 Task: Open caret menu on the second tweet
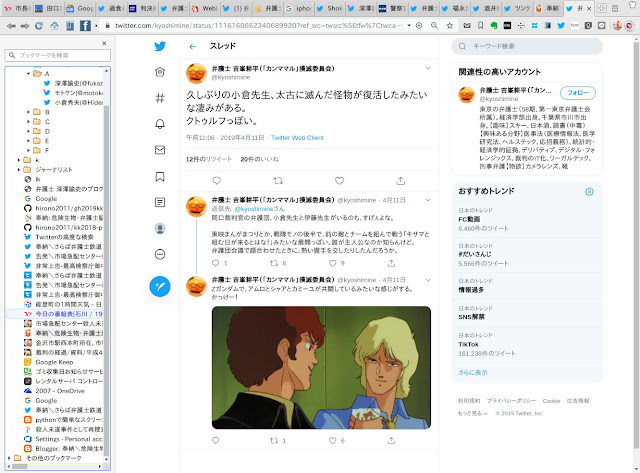coord(428,200)
